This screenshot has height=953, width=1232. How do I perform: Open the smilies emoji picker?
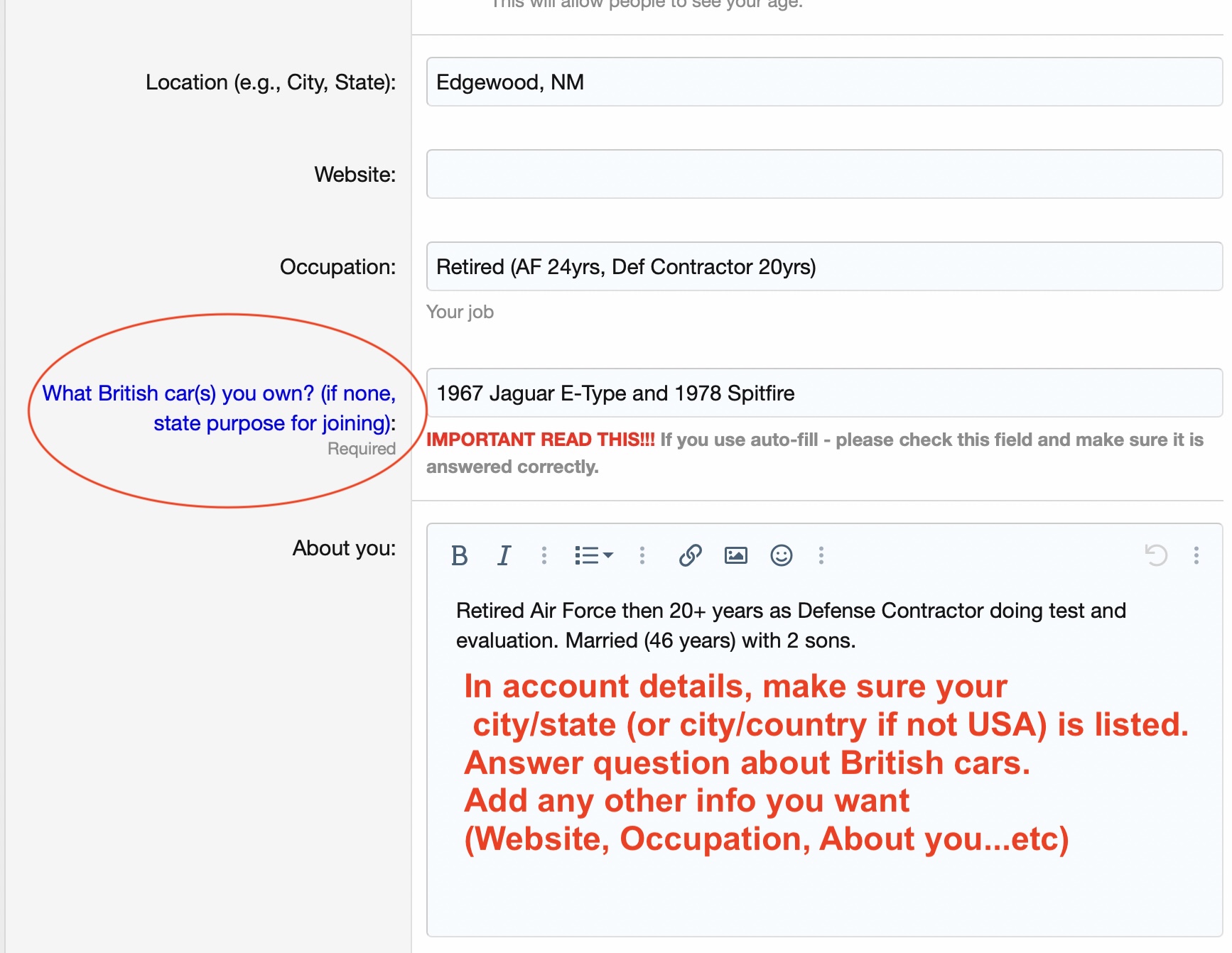click(x=781, y=555)
